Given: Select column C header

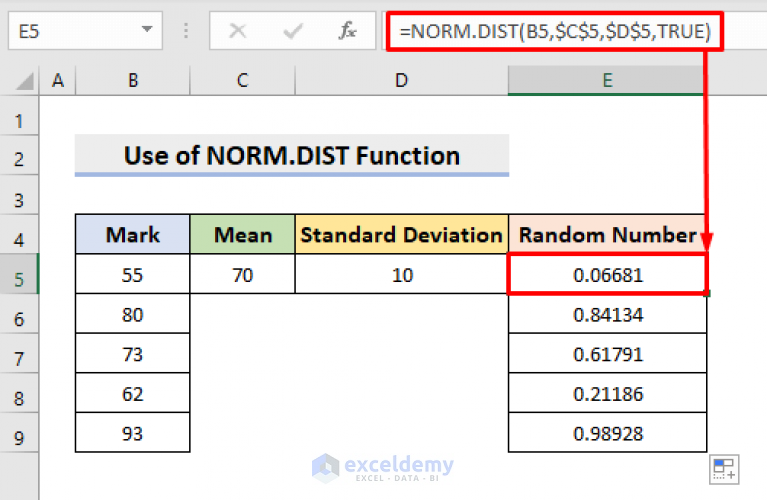Looking at the screenshot, I should coord(243,80).
